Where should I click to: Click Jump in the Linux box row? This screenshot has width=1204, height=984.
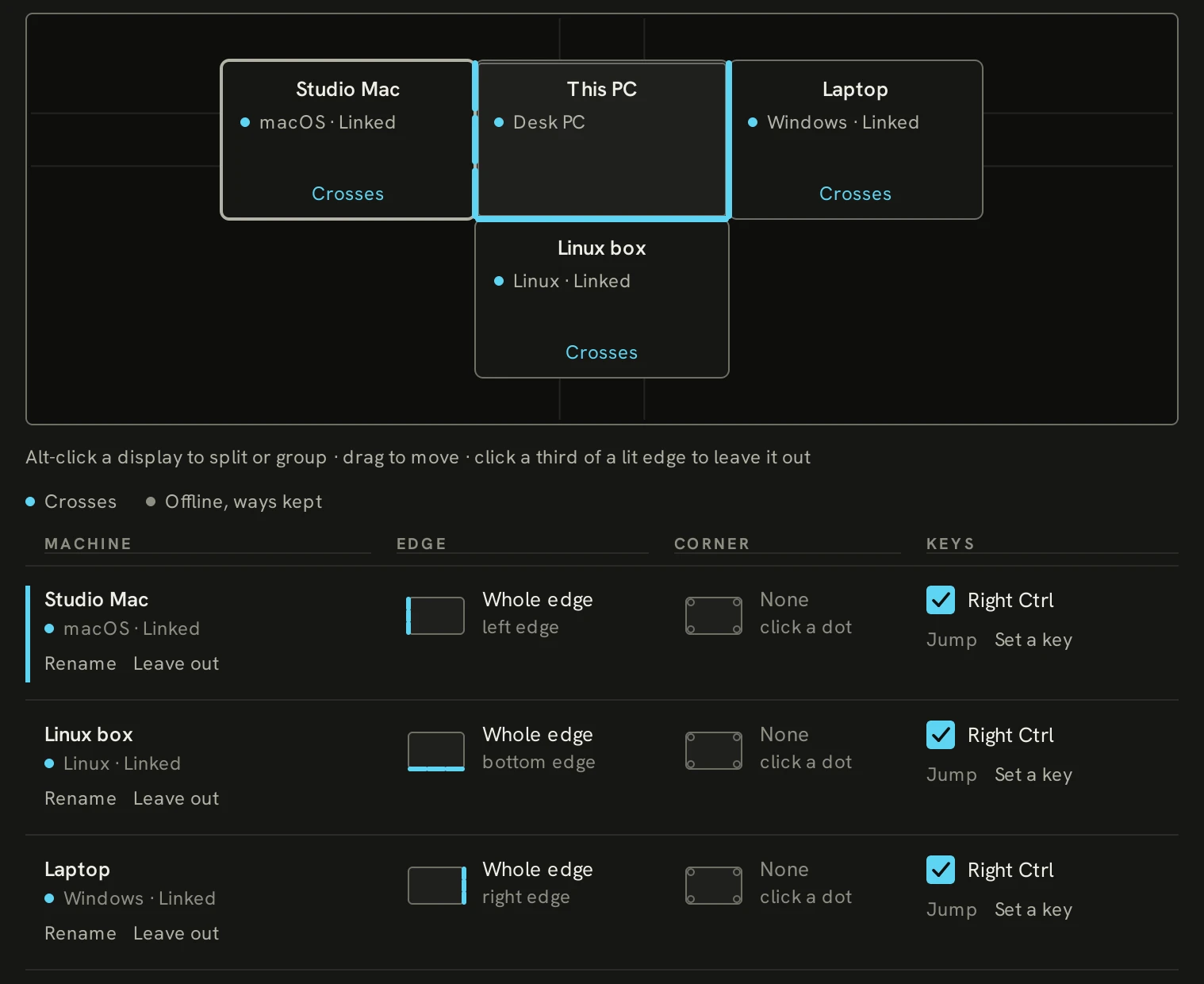(952, 775)
